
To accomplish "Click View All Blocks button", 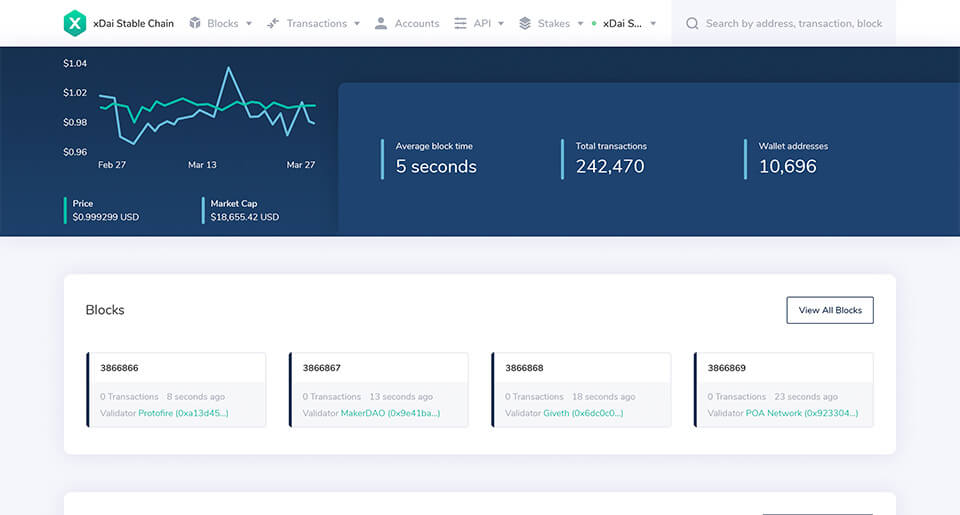I will click(x=830, y=310).
